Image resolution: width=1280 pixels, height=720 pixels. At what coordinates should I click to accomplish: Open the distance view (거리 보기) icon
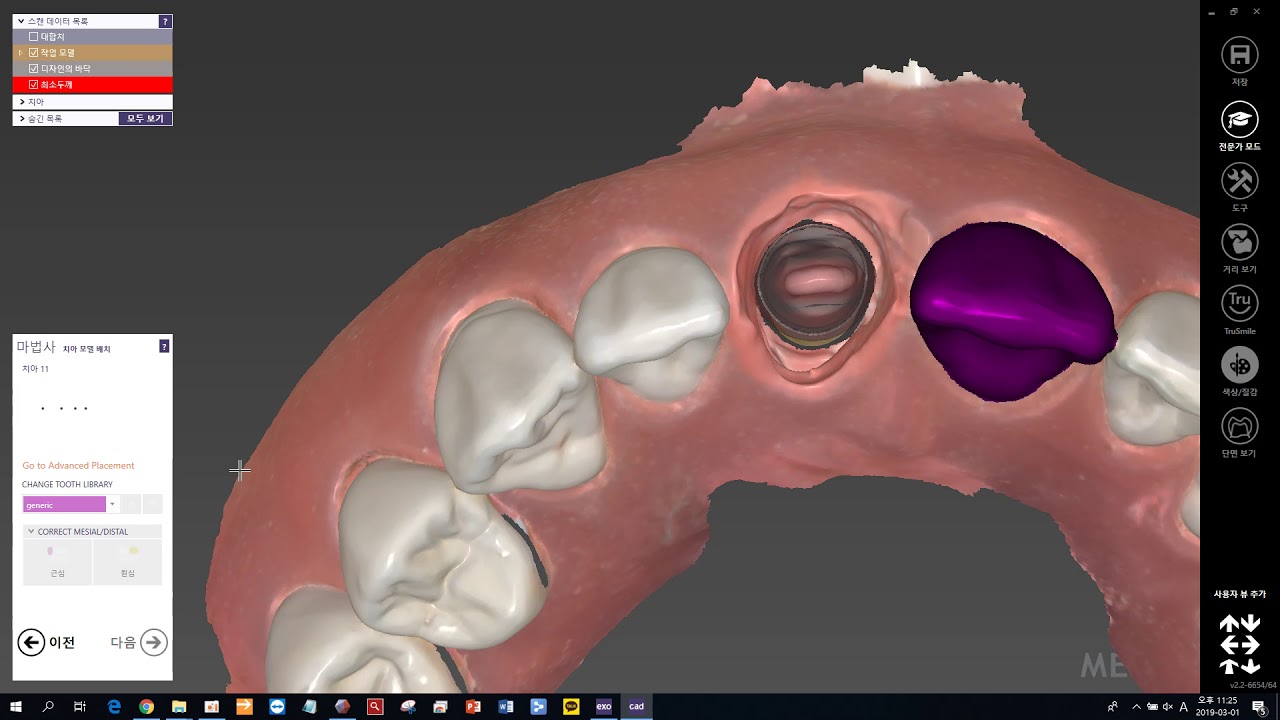click(1240, 242)
